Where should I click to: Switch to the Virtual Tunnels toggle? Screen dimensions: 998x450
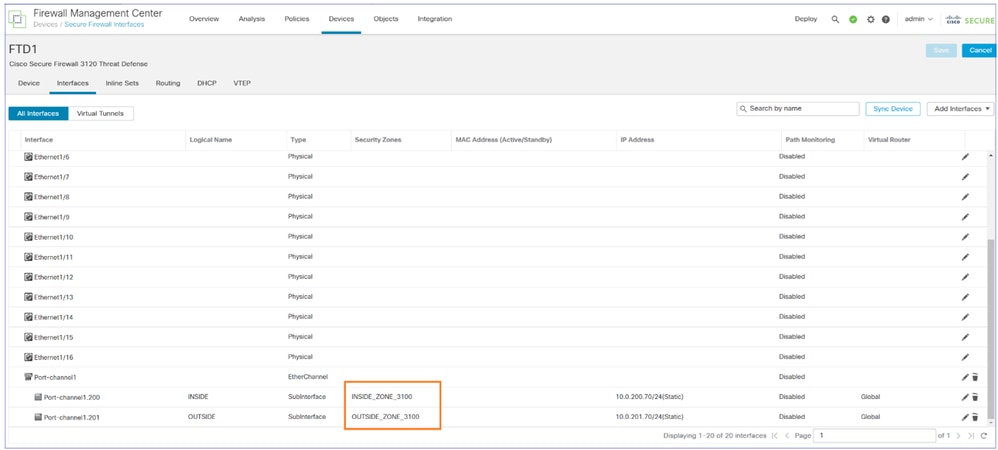[101, 113]
